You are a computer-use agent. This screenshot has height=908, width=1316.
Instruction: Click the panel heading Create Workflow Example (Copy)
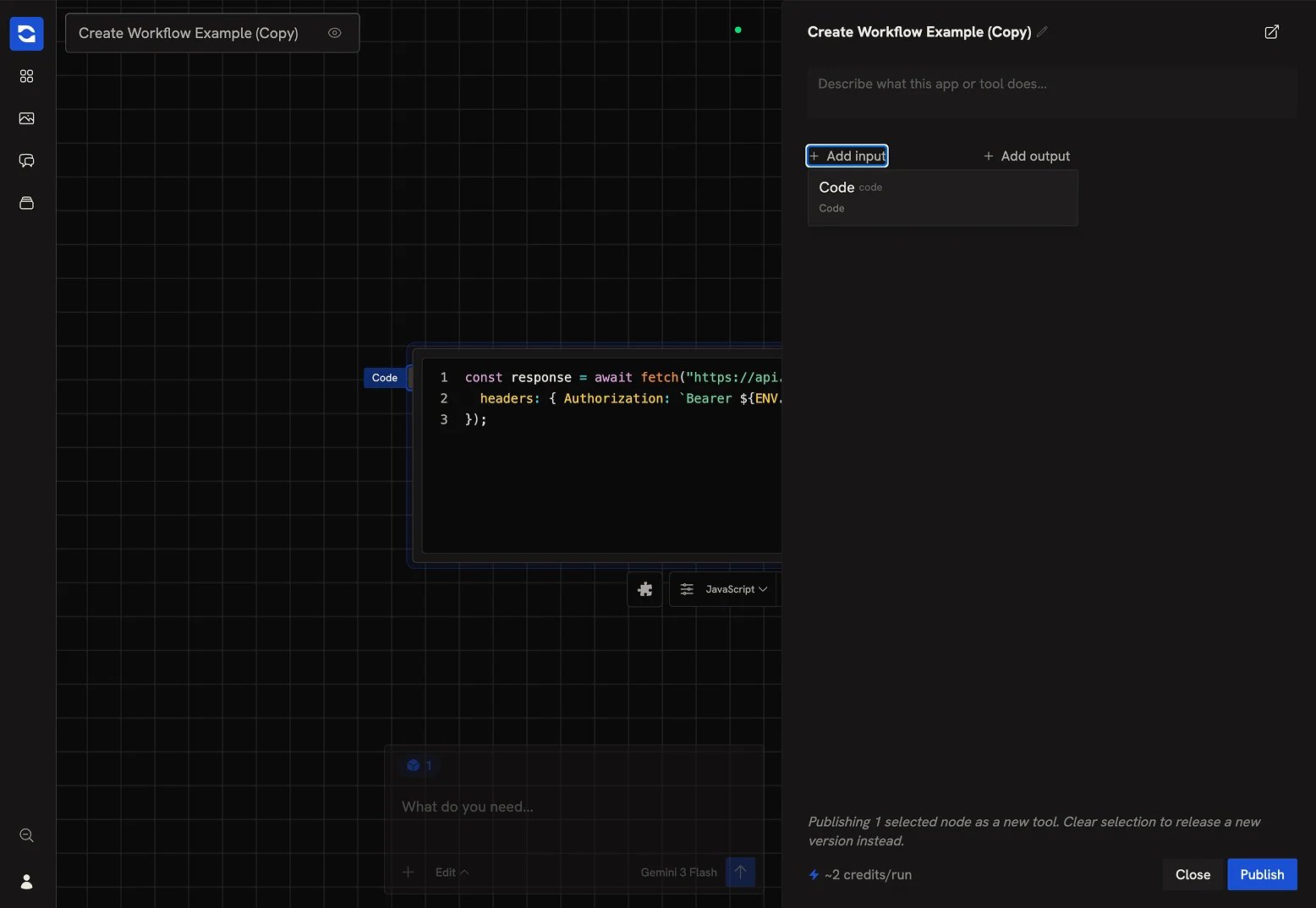tap(919, 32)
